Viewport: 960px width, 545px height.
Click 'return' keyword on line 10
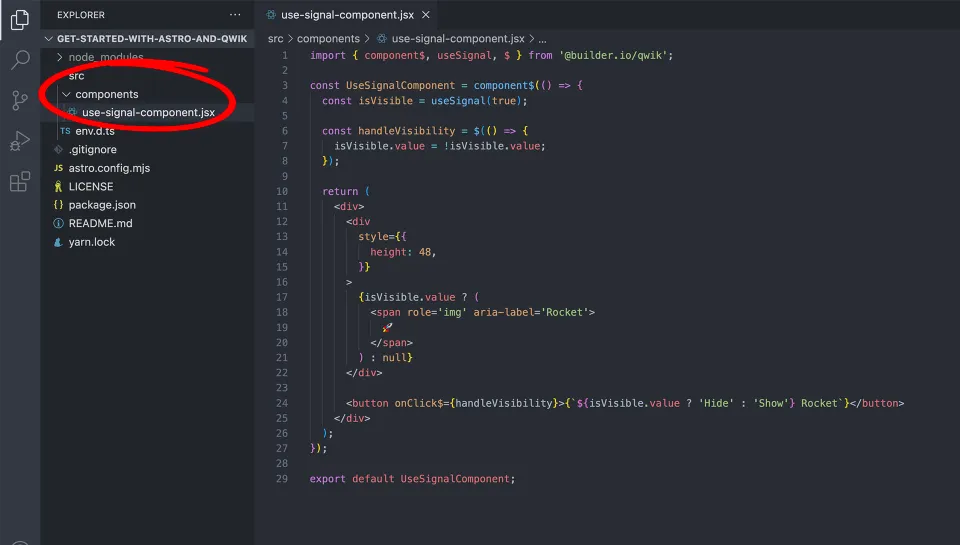pos(340,191)
